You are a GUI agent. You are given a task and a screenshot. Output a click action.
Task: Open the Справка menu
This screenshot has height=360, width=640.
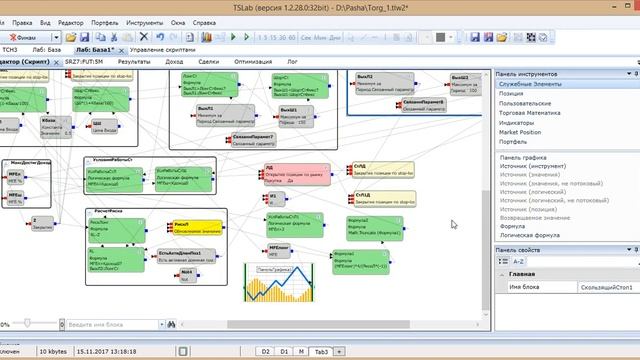pos(204,23)
